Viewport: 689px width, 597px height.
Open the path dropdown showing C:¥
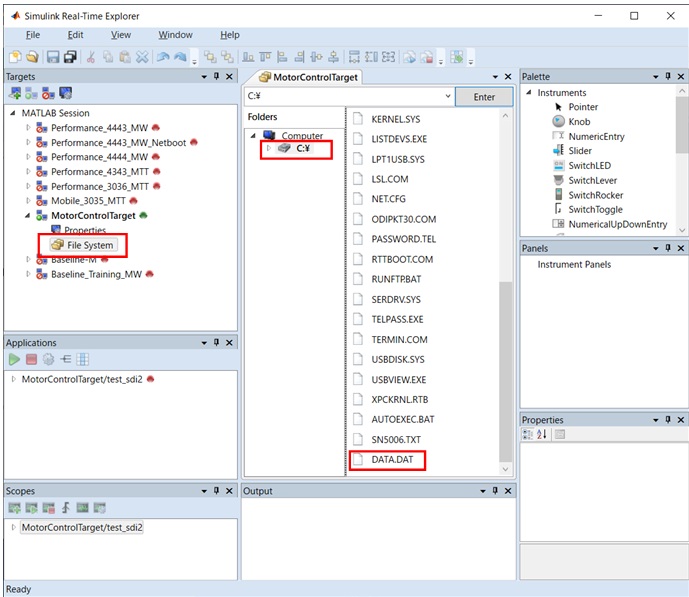(448, 96)
